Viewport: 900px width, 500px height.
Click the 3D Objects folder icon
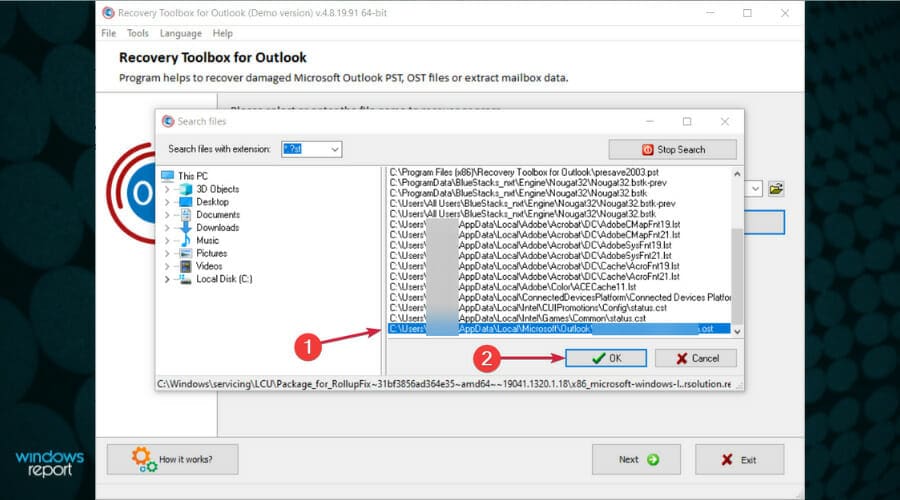[x=185, y=189]
